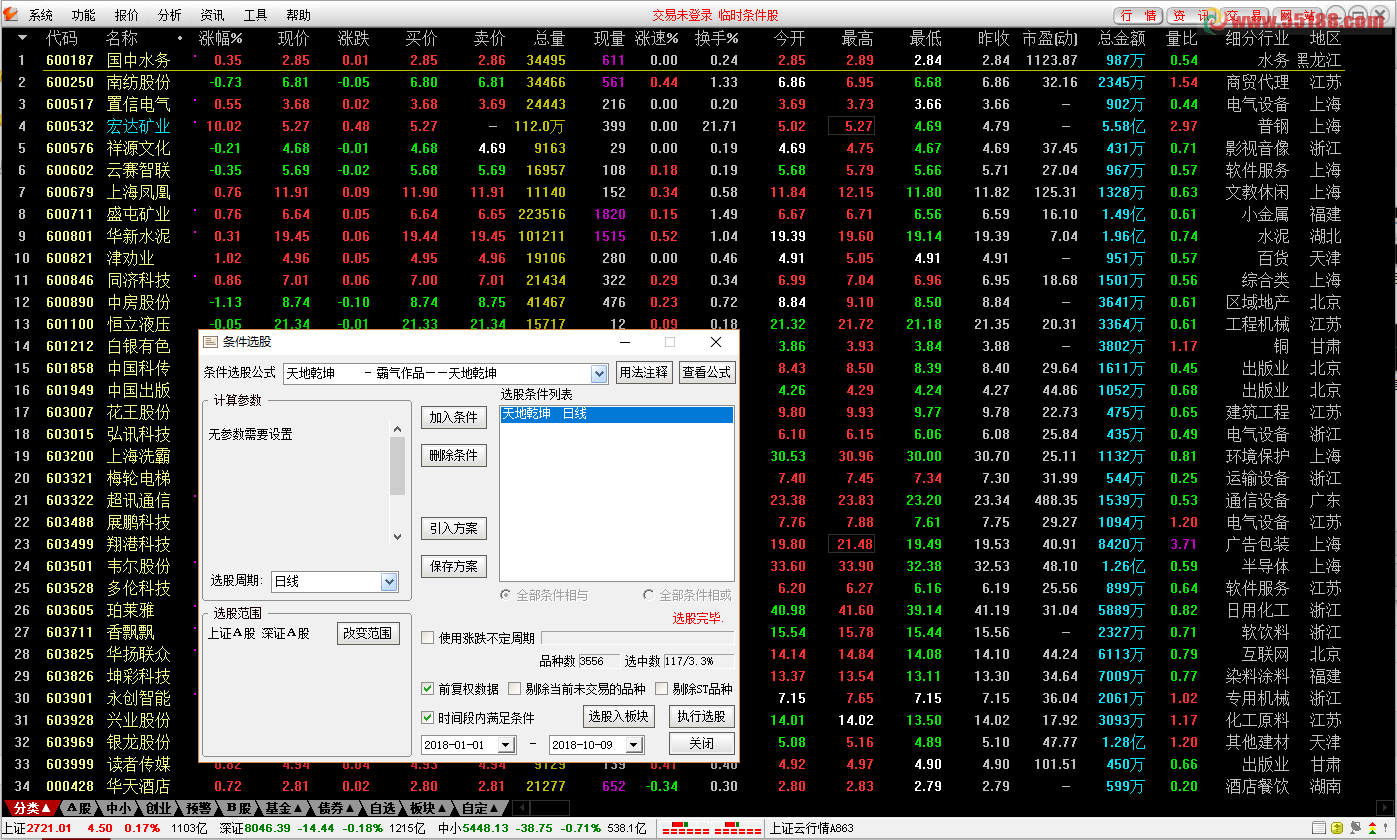
Task: Click the 加入条件 button
Action: (454, 417)
